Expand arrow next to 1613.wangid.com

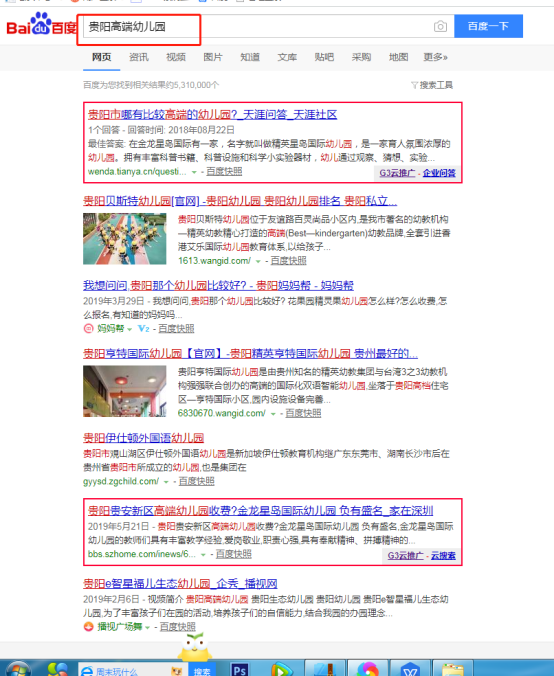258,261
